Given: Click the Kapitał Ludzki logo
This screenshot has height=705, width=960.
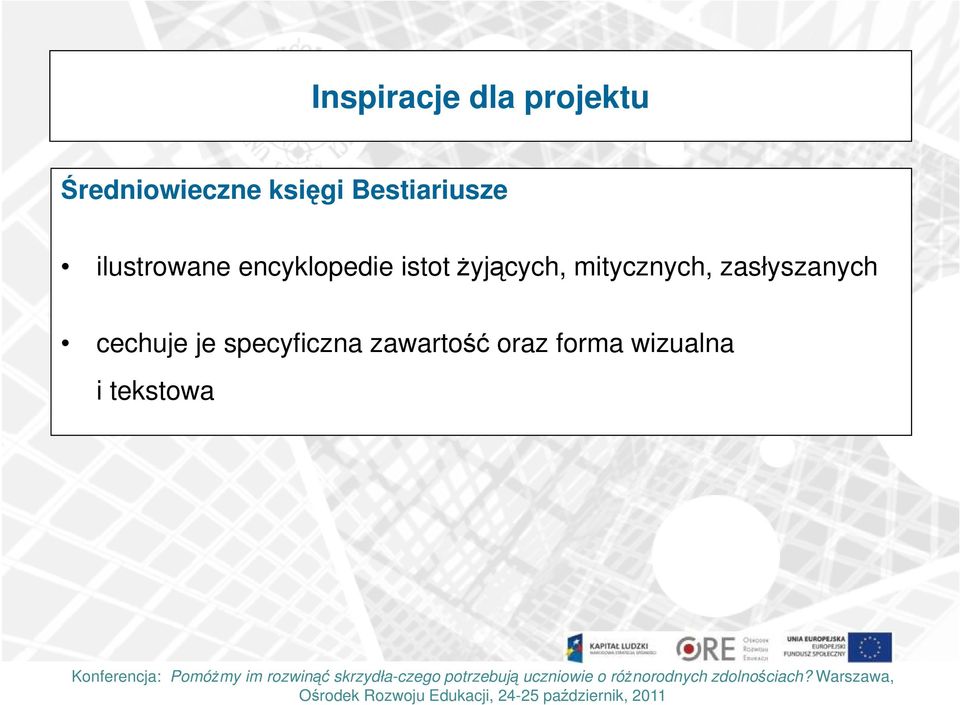Looking at the screenshot, I should (x=612, y=648).
